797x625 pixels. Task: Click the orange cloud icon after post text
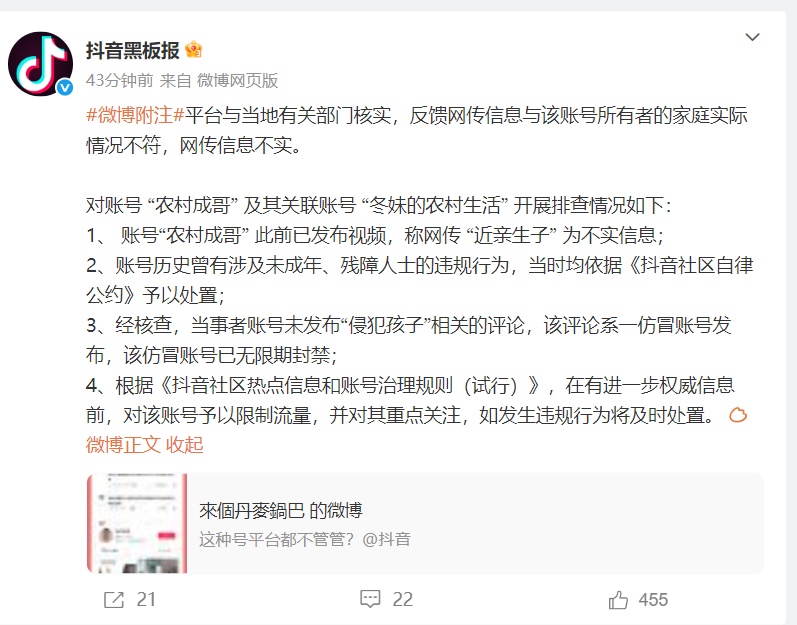click(x=738, y=416)
